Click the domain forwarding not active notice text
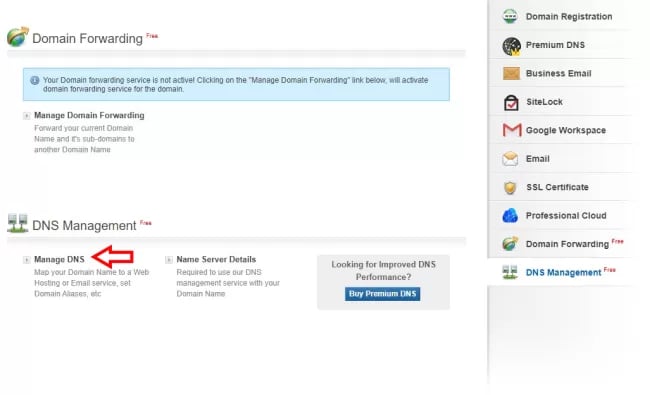The height and width of the screenshot is (395, 650). click(235, 85)
